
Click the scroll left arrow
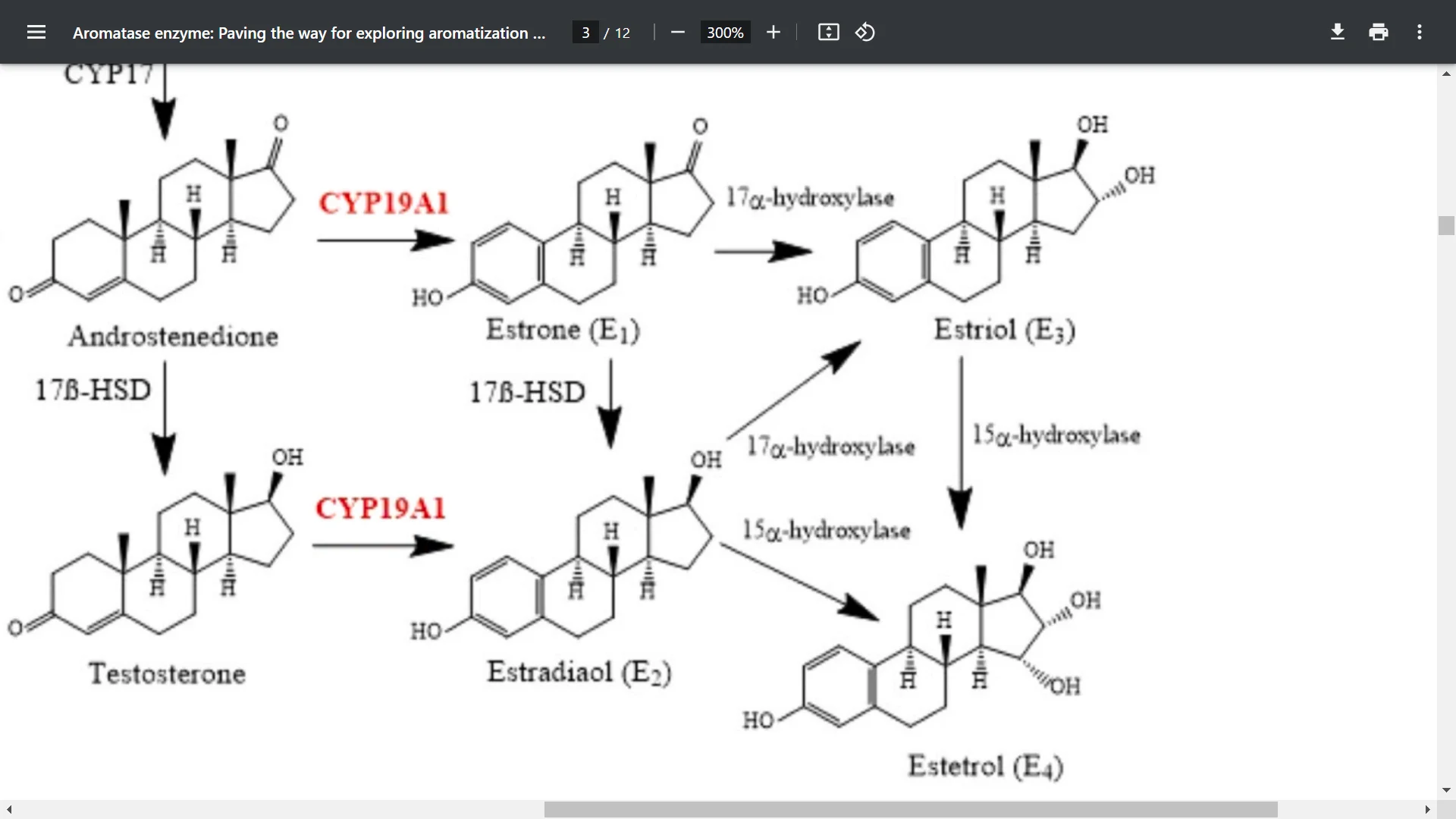(x=8, y=809)
